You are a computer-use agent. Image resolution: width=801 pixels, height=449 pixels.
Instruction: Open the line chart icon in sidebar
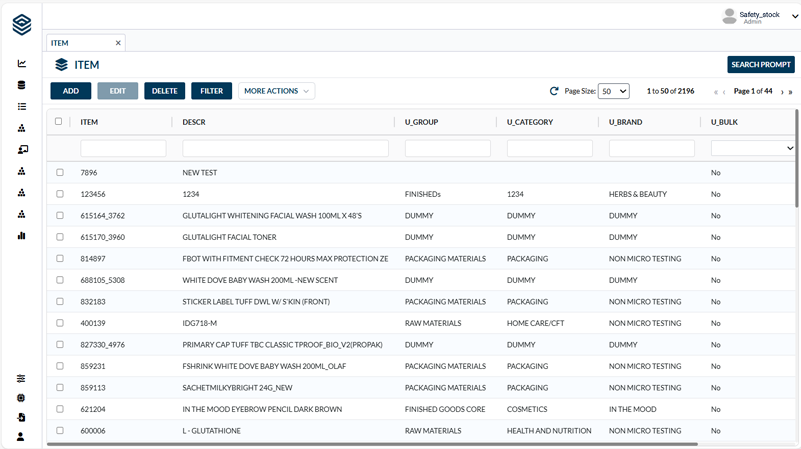pyautogui.click(x=21, y=64)
